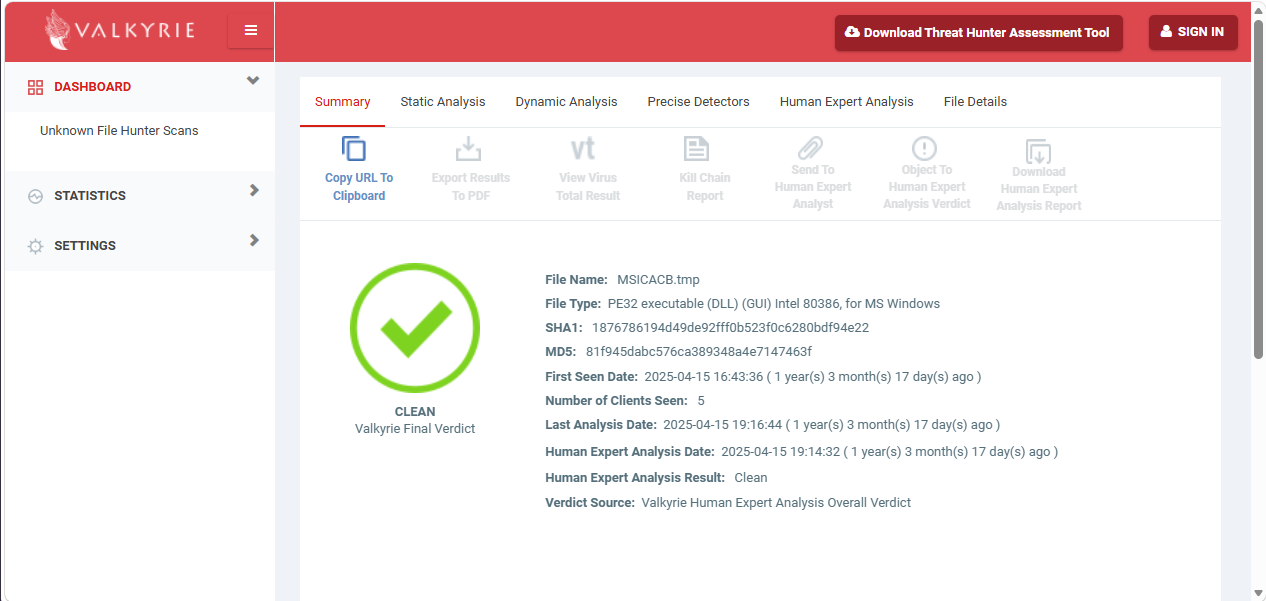Switch to the Static Analysis tab
This screenshot has height=601, width=1266.
pos(443,102)
